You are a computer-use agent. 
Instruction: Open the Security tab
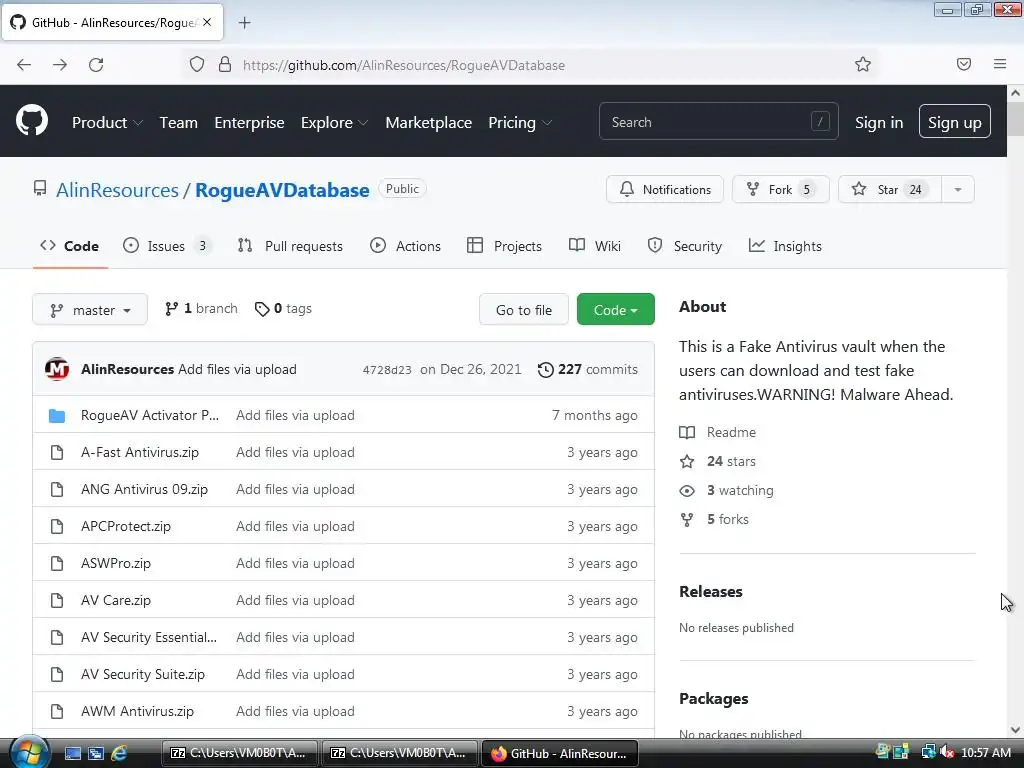[x=684, y=246]
